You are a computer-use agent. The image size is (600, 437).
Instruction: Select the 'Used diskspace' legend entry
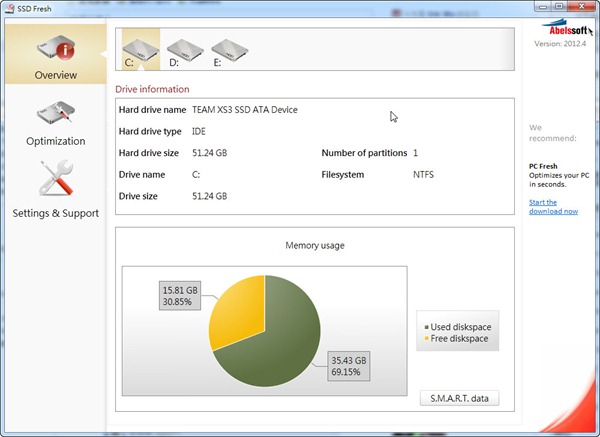461,327
